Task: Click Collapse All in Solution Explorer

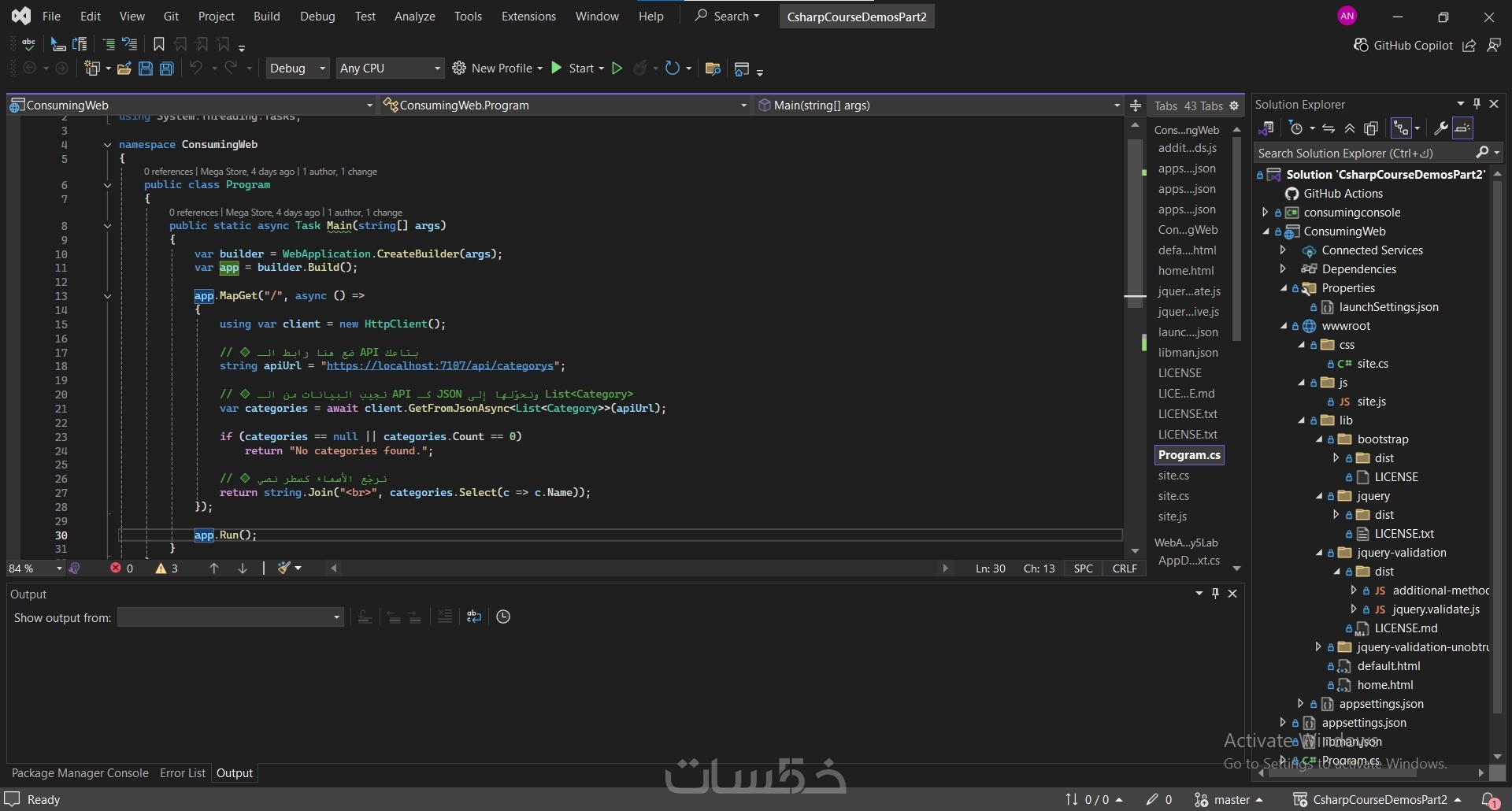Action: tap(1350, 128)
